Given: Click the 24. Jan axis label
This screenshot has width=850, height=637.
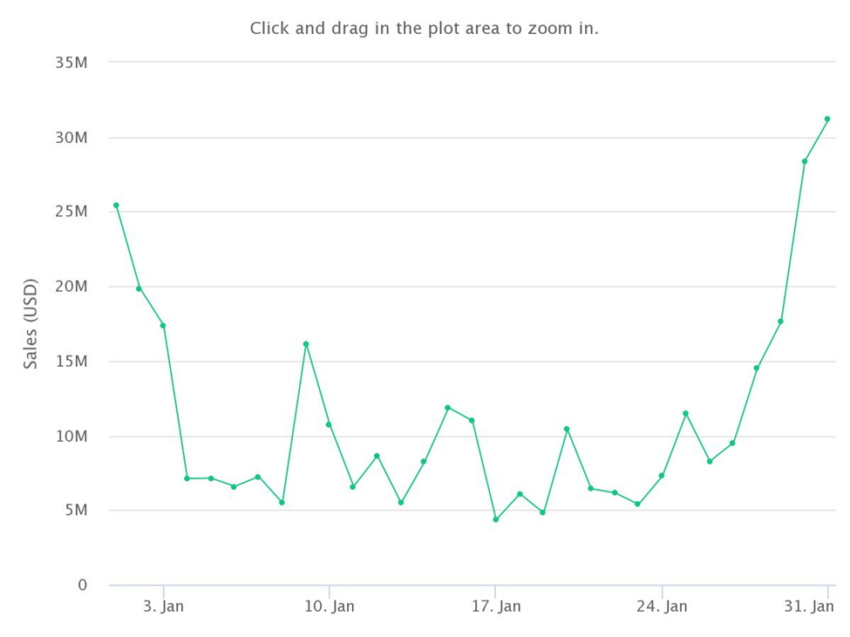Looking at the screenshot, I should pyautogui.click(x=662, y=606).
